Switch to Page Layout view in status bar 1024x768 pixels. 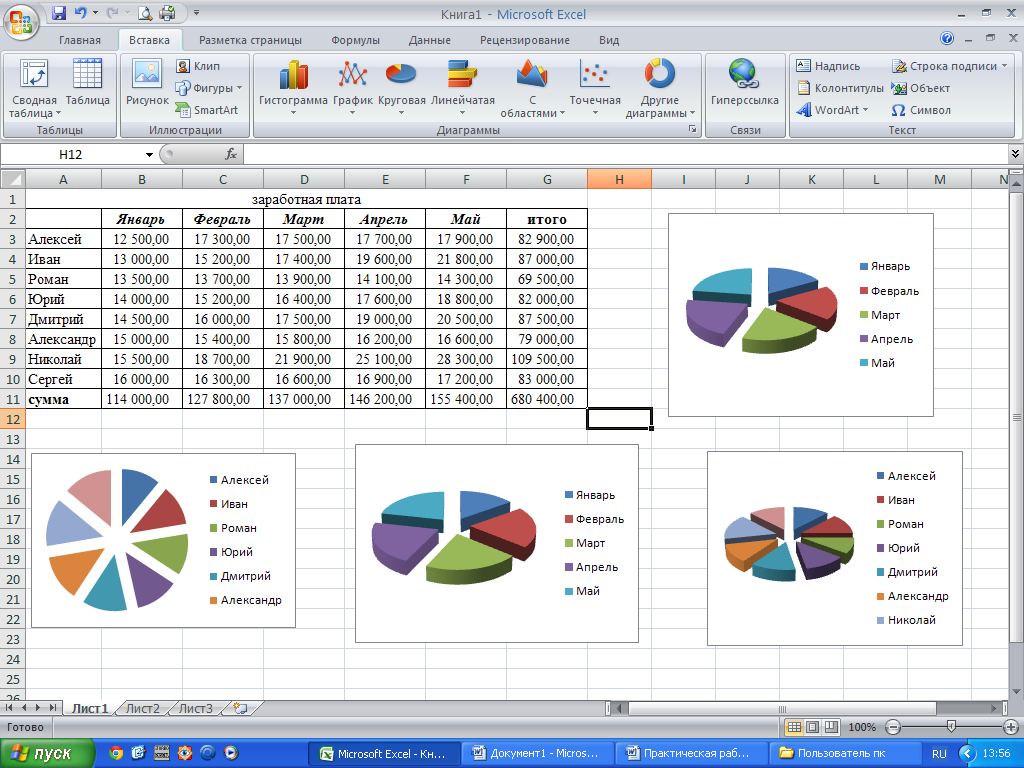(x=812, y=727)
